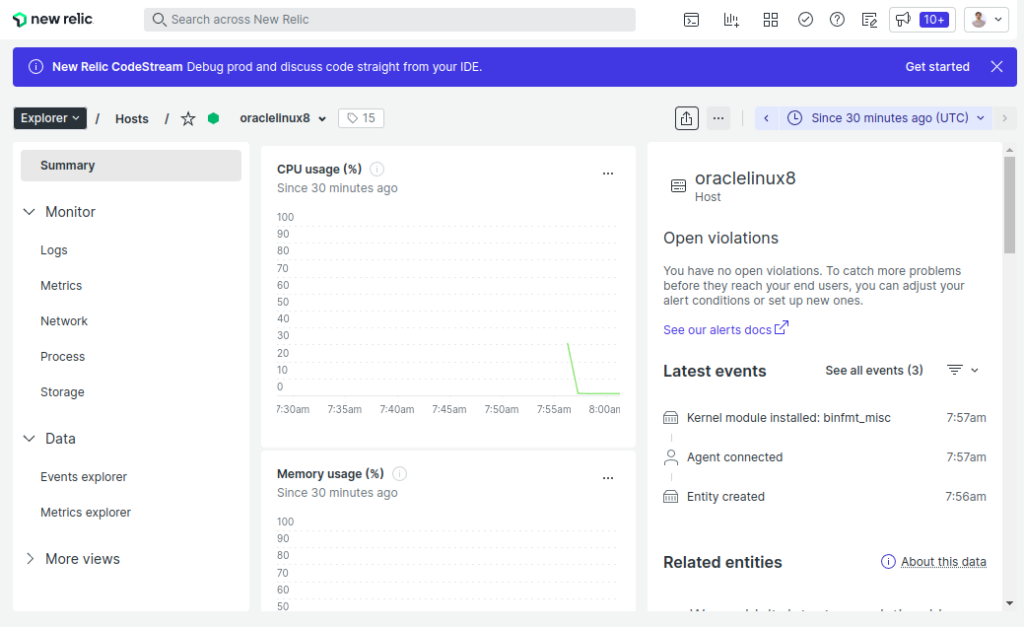Image resolution: width=1024 pixels, height=627 pixels.
Task: Click scrollbar down arrow in right panel
Action: pyautogui.click(x=1010, y=603)
